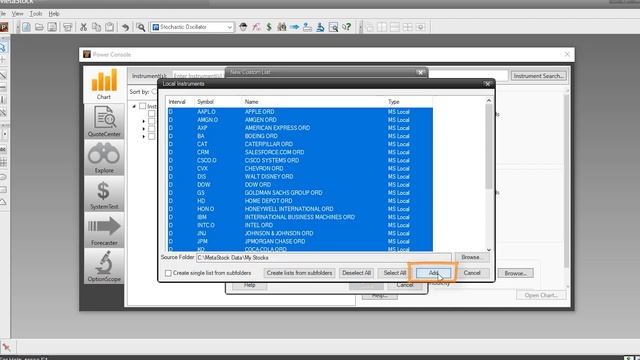The width and height of the screenshot is (640, 360).
Task: Click the binoculars Explorer toolbar icon
Action: 282,27
